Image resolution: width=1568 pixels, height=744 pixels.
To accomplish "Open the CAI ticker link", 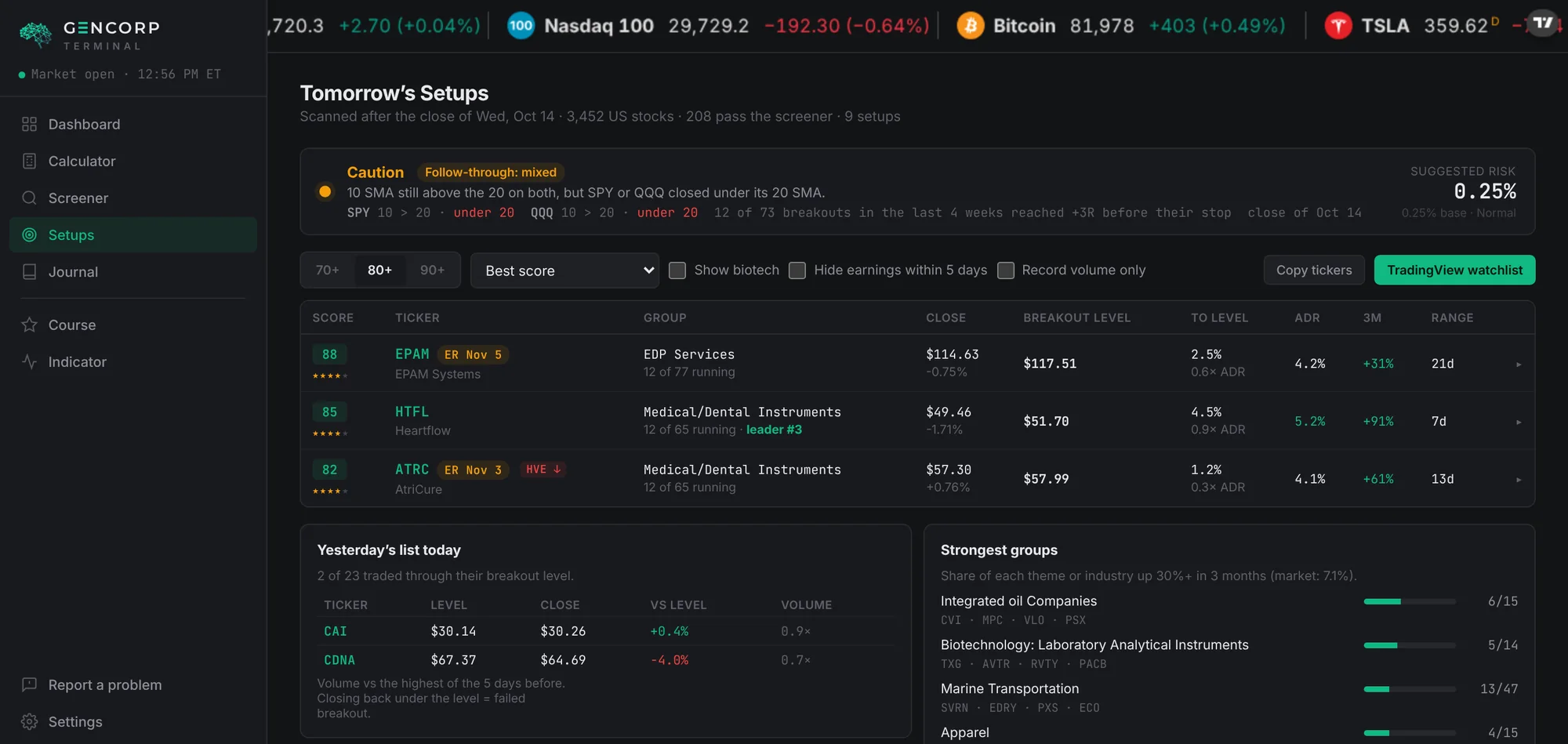I will point(336,631).
